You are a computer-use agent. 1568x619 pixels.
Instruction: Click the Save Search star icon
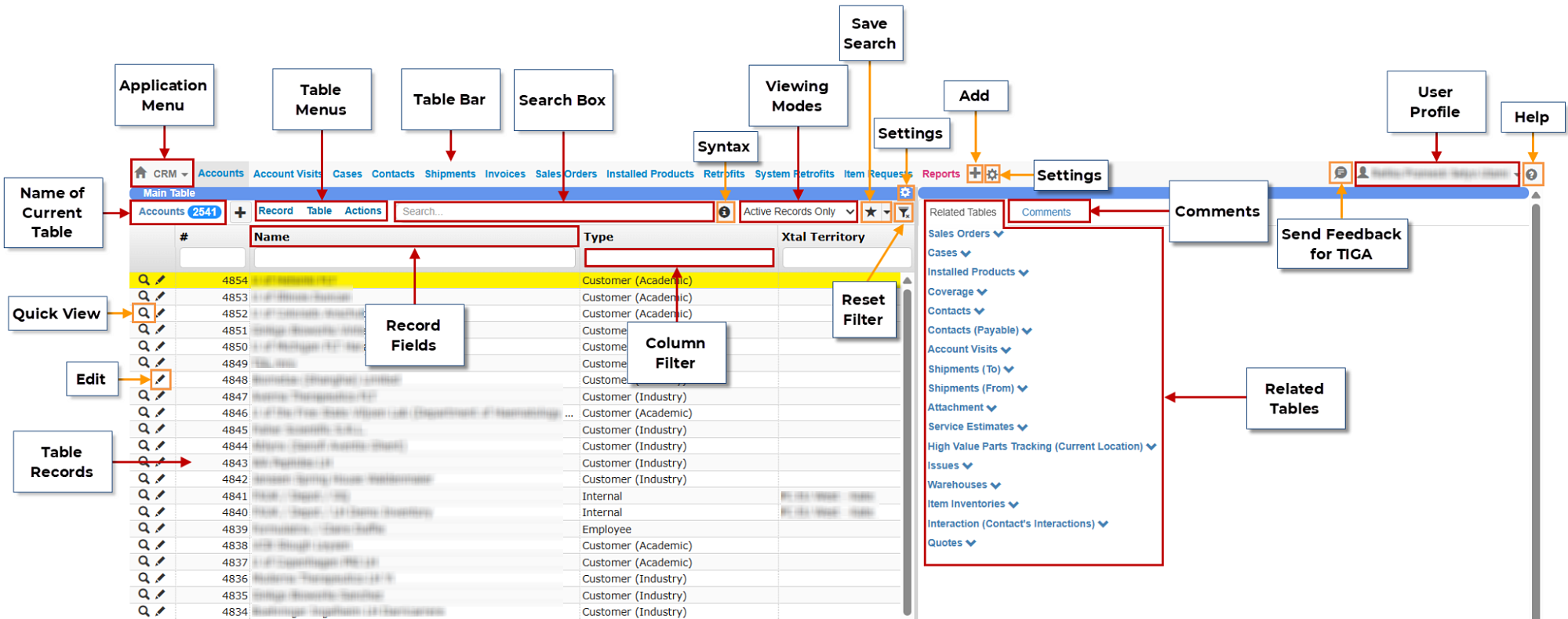click(x=871, y=212)
